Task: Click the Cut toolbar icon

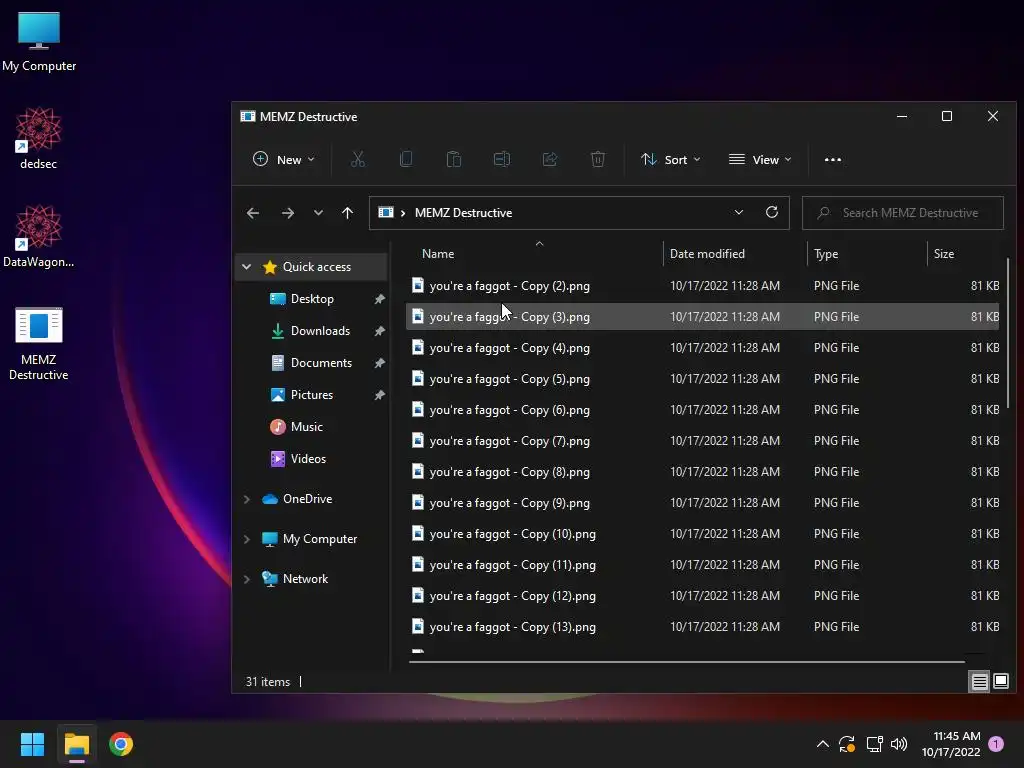Action: (358, 159)
